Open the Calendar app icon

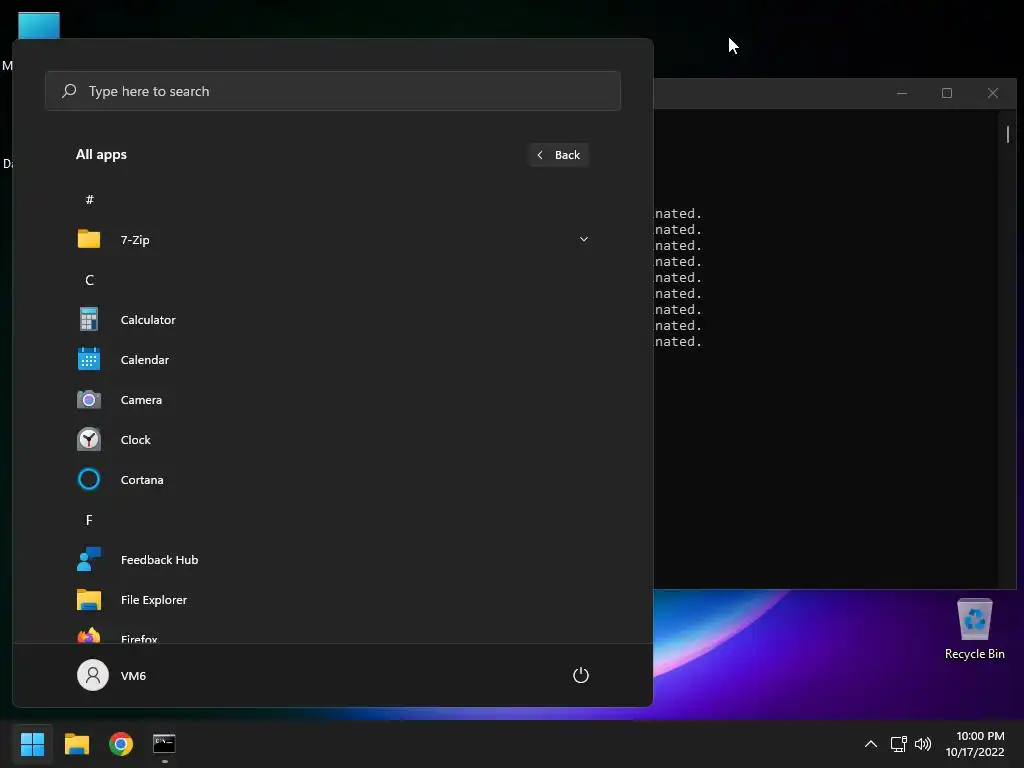(89, 359)
